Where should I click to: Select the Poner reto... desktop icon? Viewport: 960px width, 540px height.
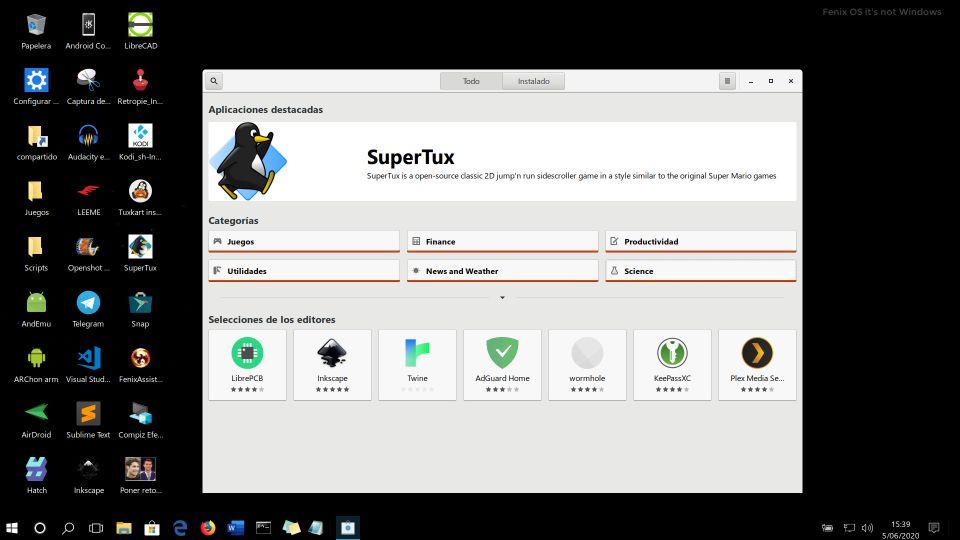140,476
